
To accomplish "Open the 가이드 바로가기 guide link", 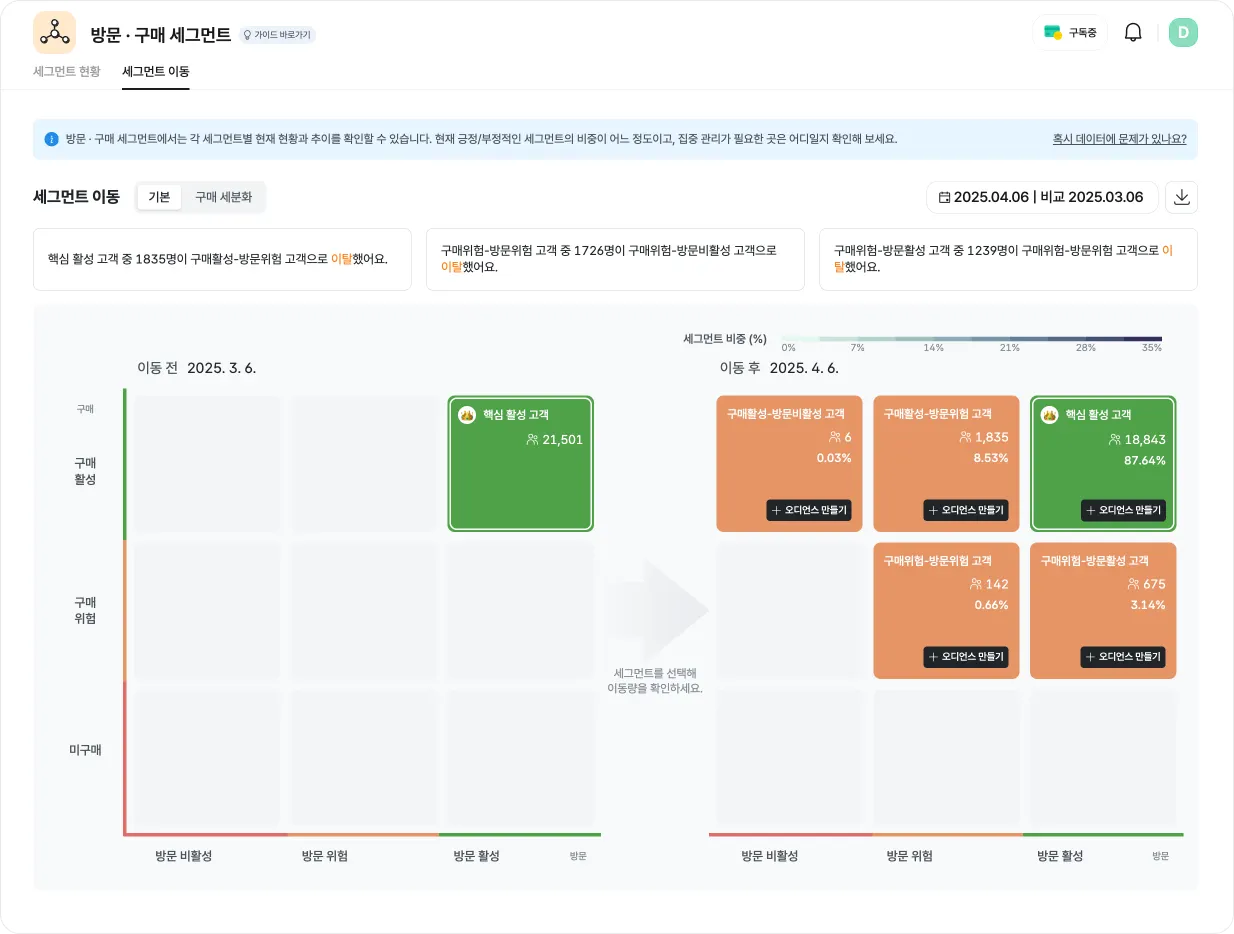I will point(277,35).
